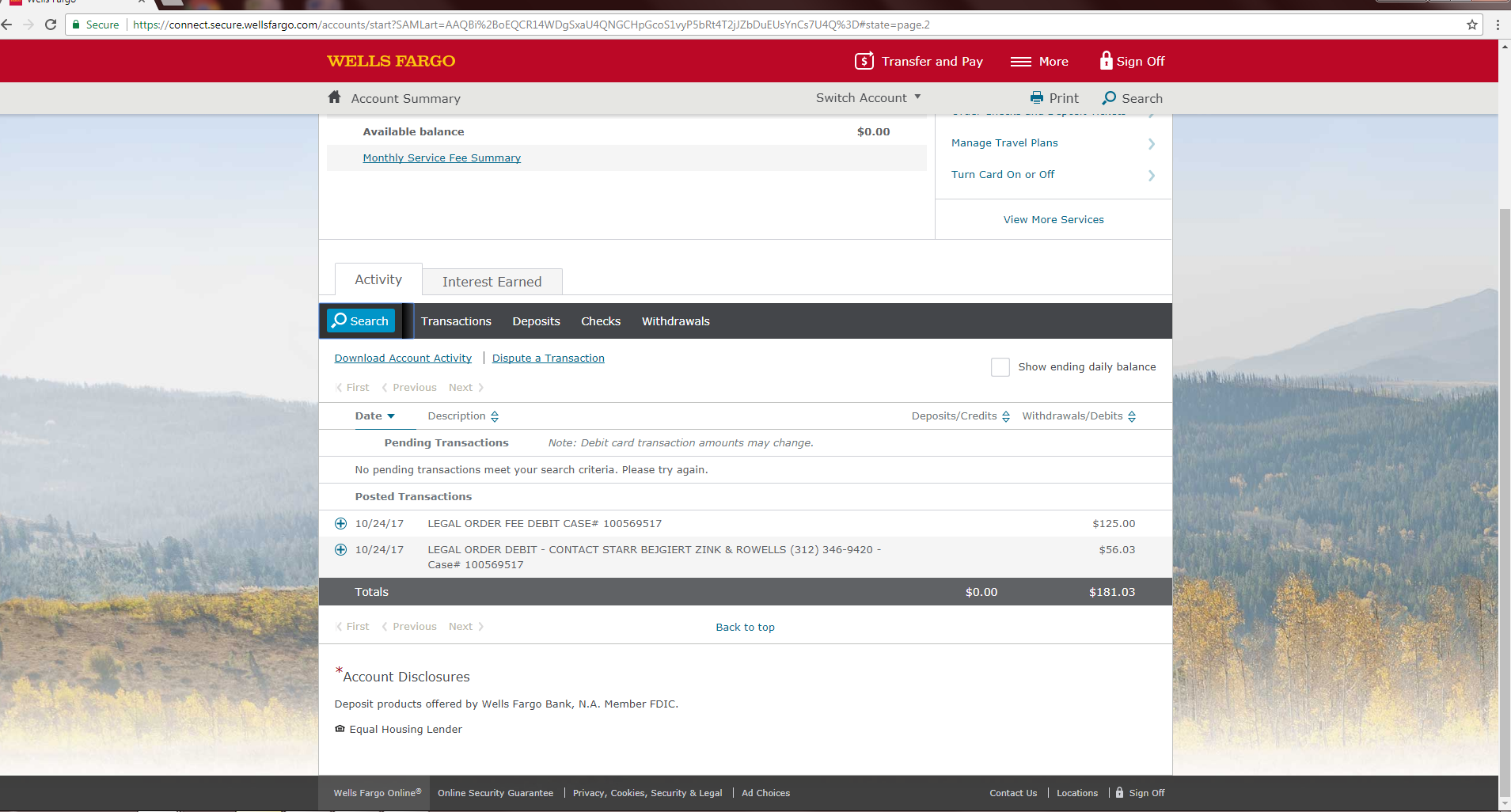The image size is (1511, 812).
Task: Click the footer Sign Off lock icon
Action: pyautogui.click(x=1119, y=792)
